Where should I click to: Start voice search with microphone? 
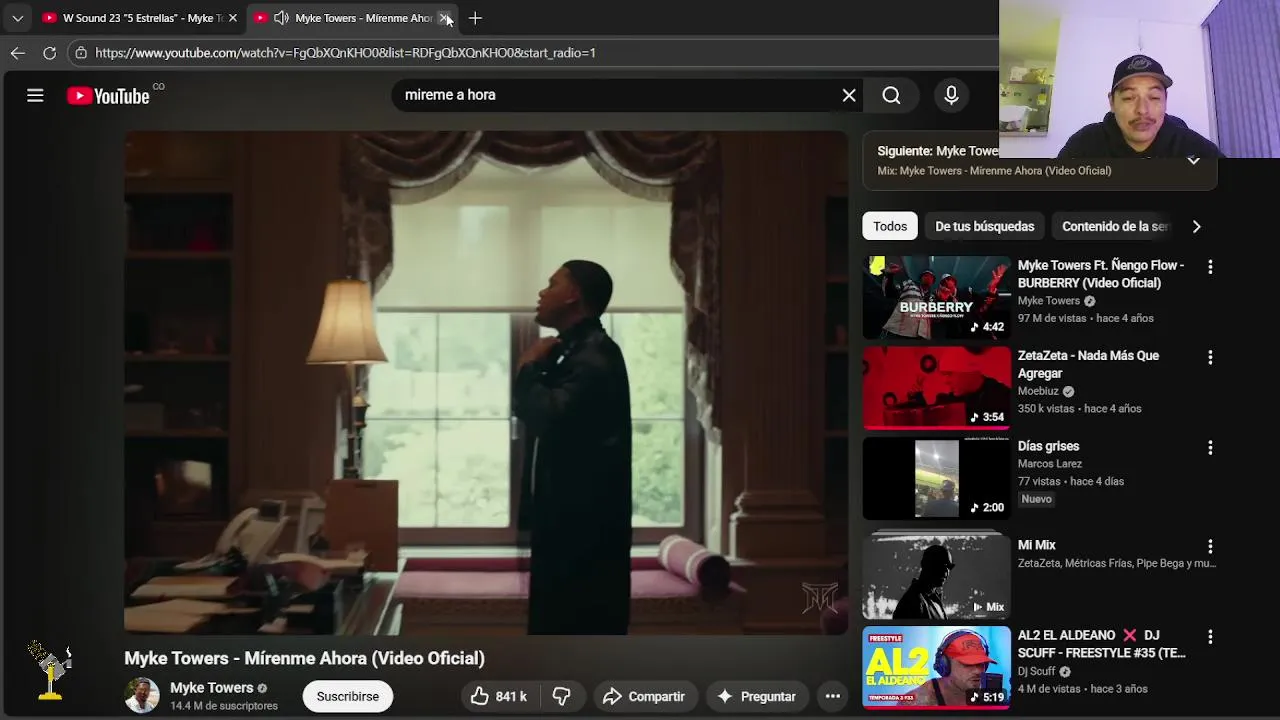pyautogui.click(x=951, y=95)
